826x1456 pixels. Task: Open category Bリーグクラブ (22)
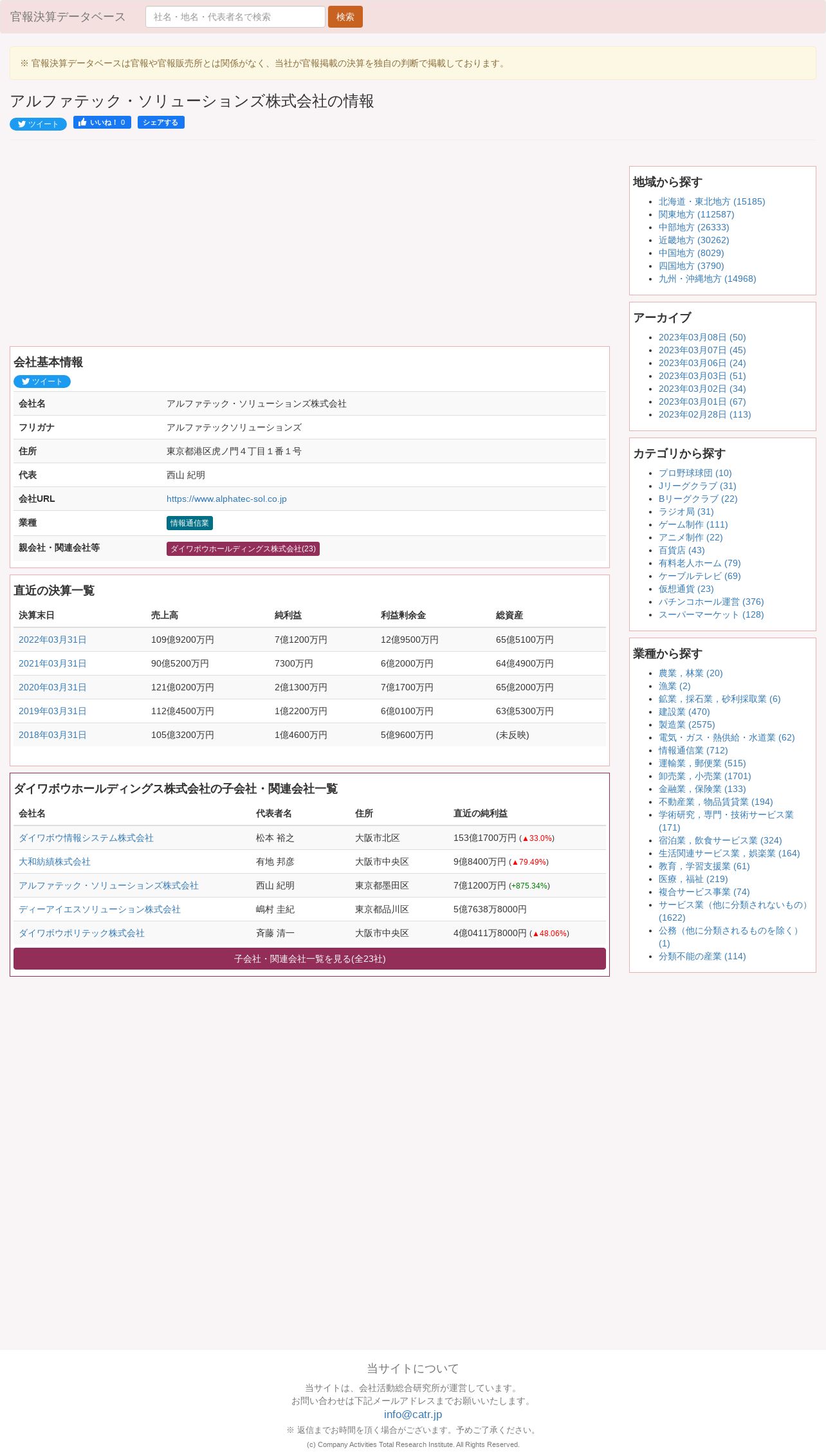[698, 499]
